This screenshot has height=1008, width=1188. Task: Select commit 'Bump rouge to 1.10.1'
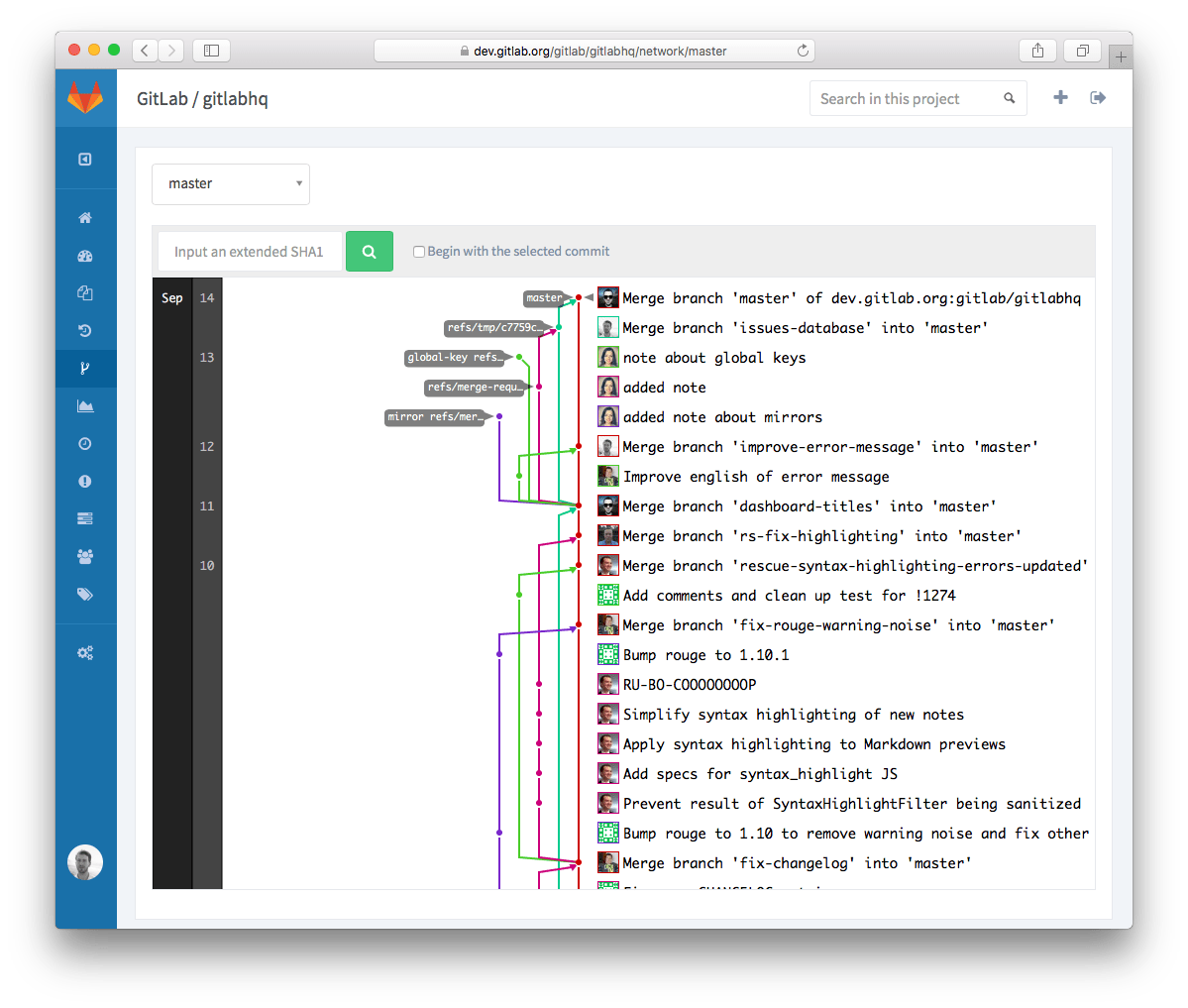705,655
